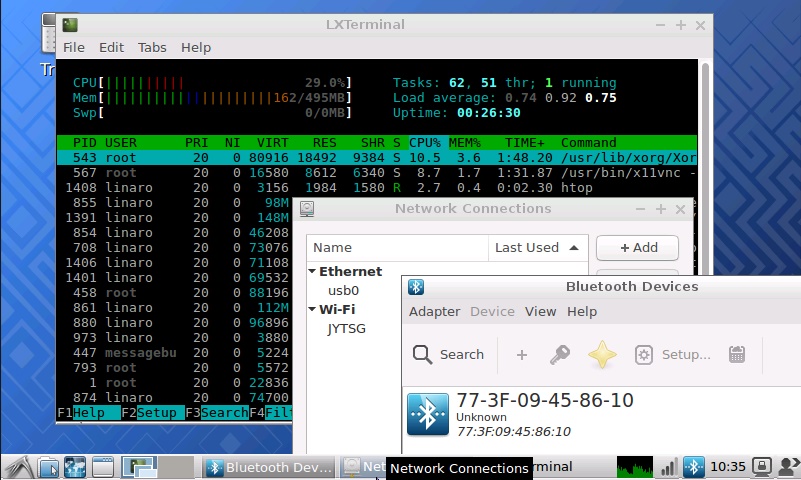Click the plus icon in Bluetooth toolbar
The height and width of the screenshot is (480, 801).
pos(521,354)
